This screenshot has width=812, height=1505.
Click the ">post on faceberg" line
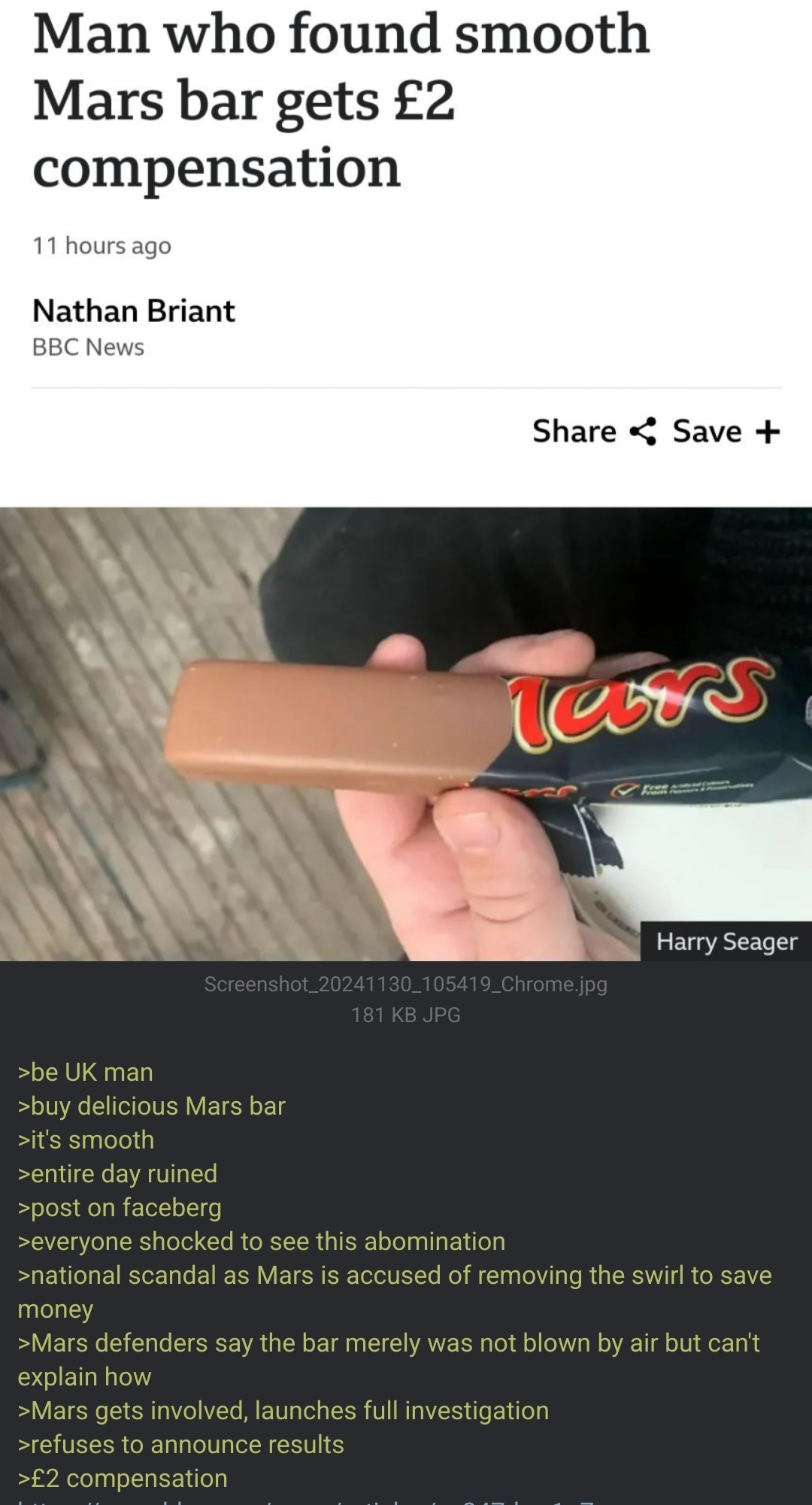click(120, 1207)
